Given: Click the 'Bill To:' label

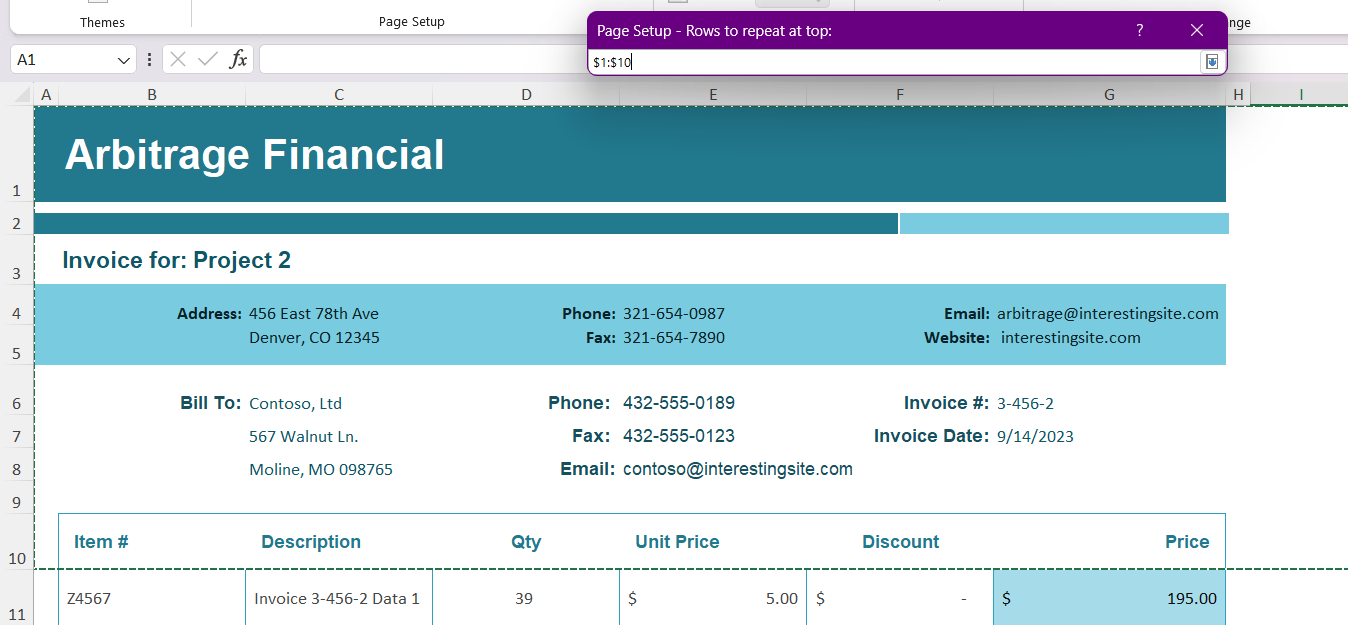Looking at the screenshot, I should coord(211,403).
